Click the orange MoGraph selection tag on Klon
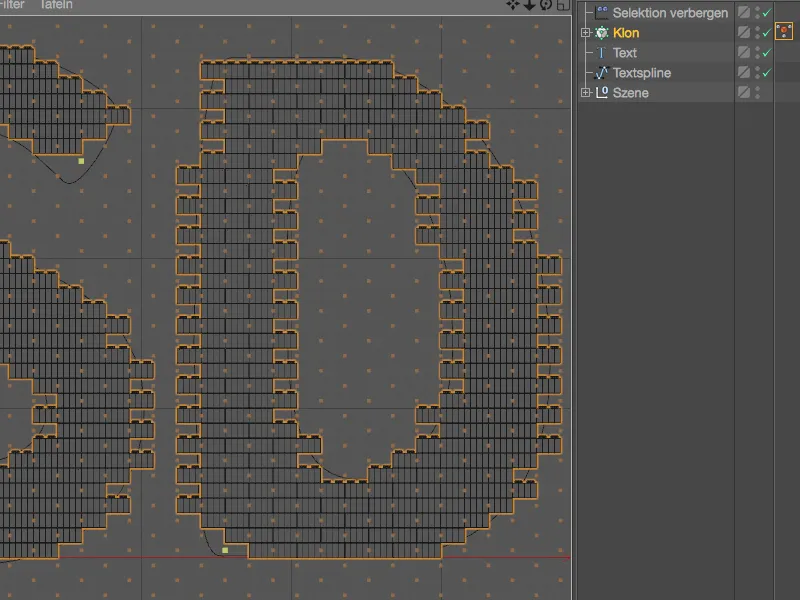 pyautogui.click(x=784, y=31)
